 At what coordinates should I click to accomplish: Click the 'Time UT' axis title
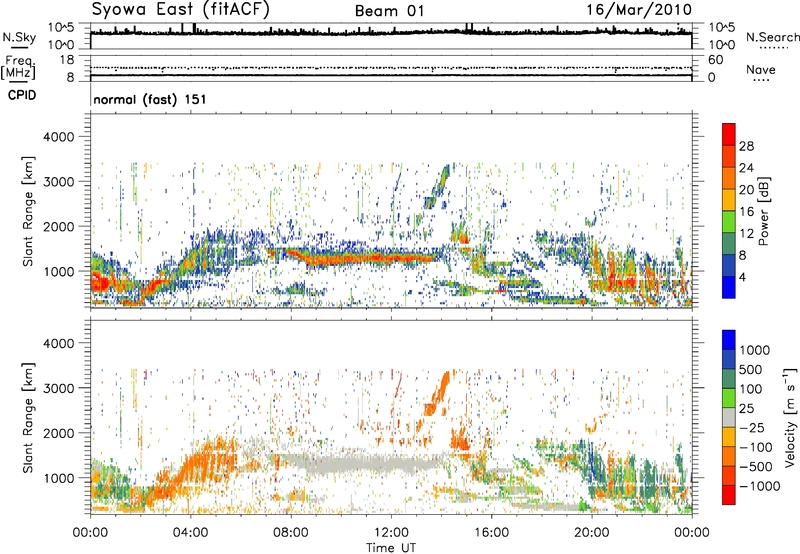(391, 547)
